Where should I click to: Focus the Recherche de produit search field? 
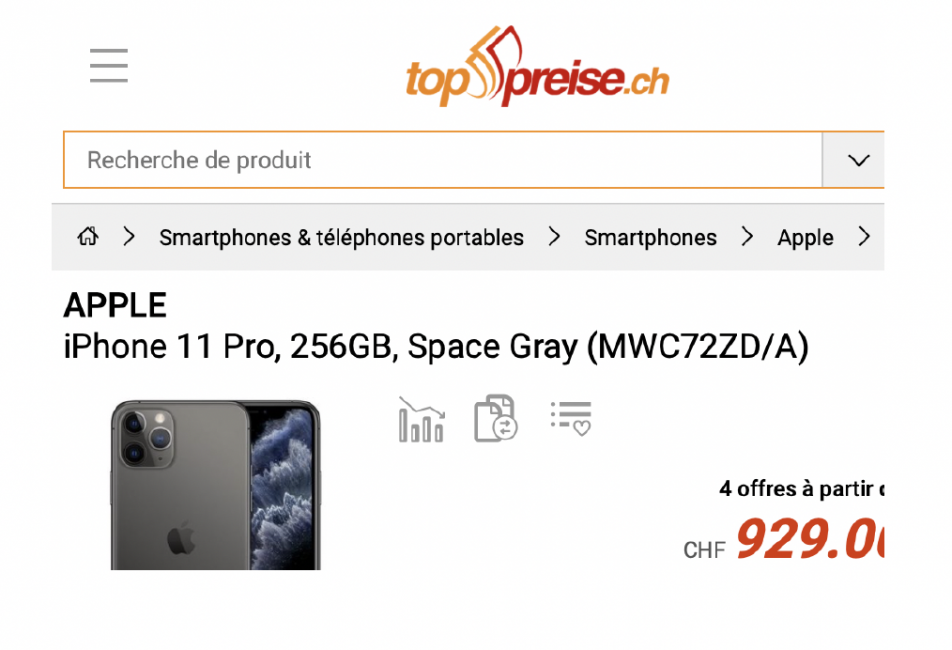443,160
